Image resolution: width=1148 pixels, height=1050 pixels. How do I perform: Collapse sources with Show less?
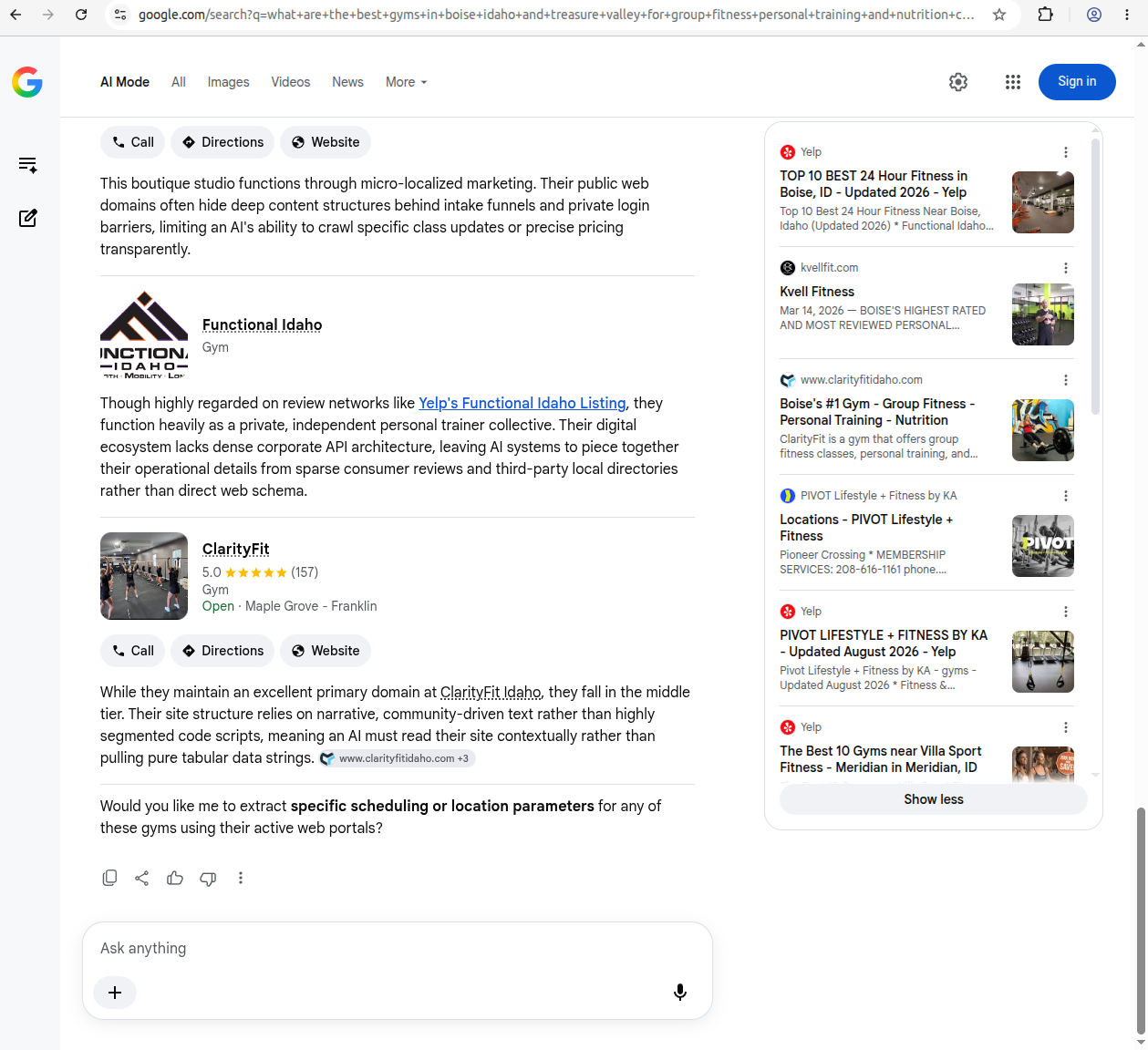coord(934,799)
